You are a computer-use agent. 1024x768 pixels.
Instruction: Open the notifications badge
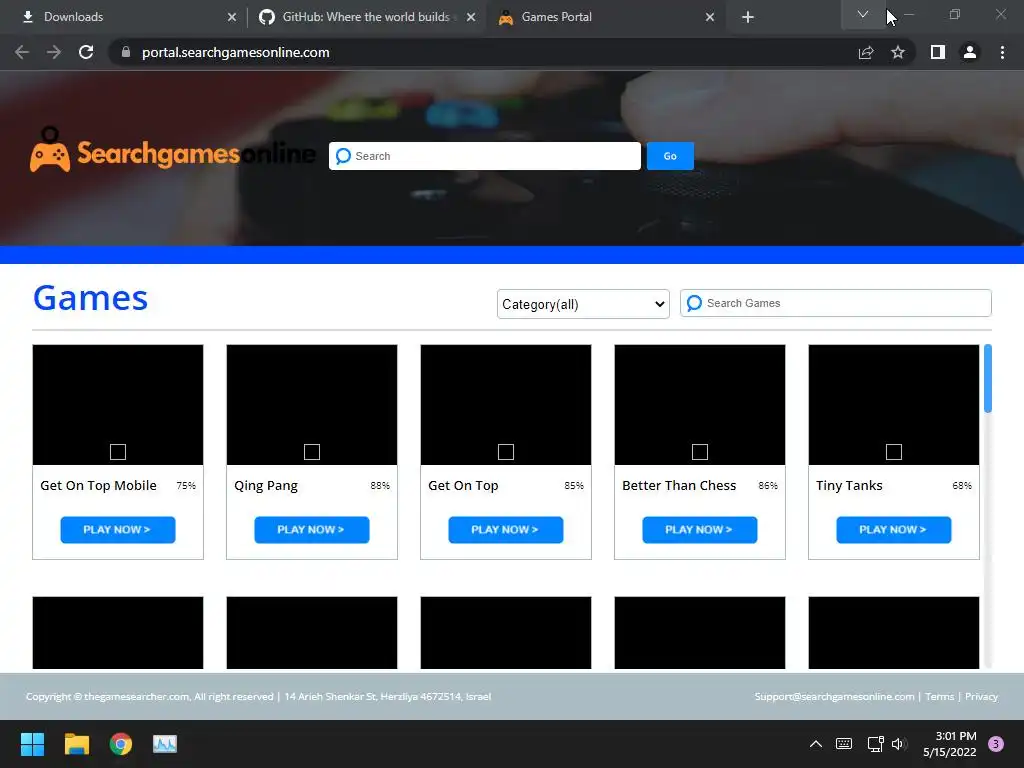point(996,744)
